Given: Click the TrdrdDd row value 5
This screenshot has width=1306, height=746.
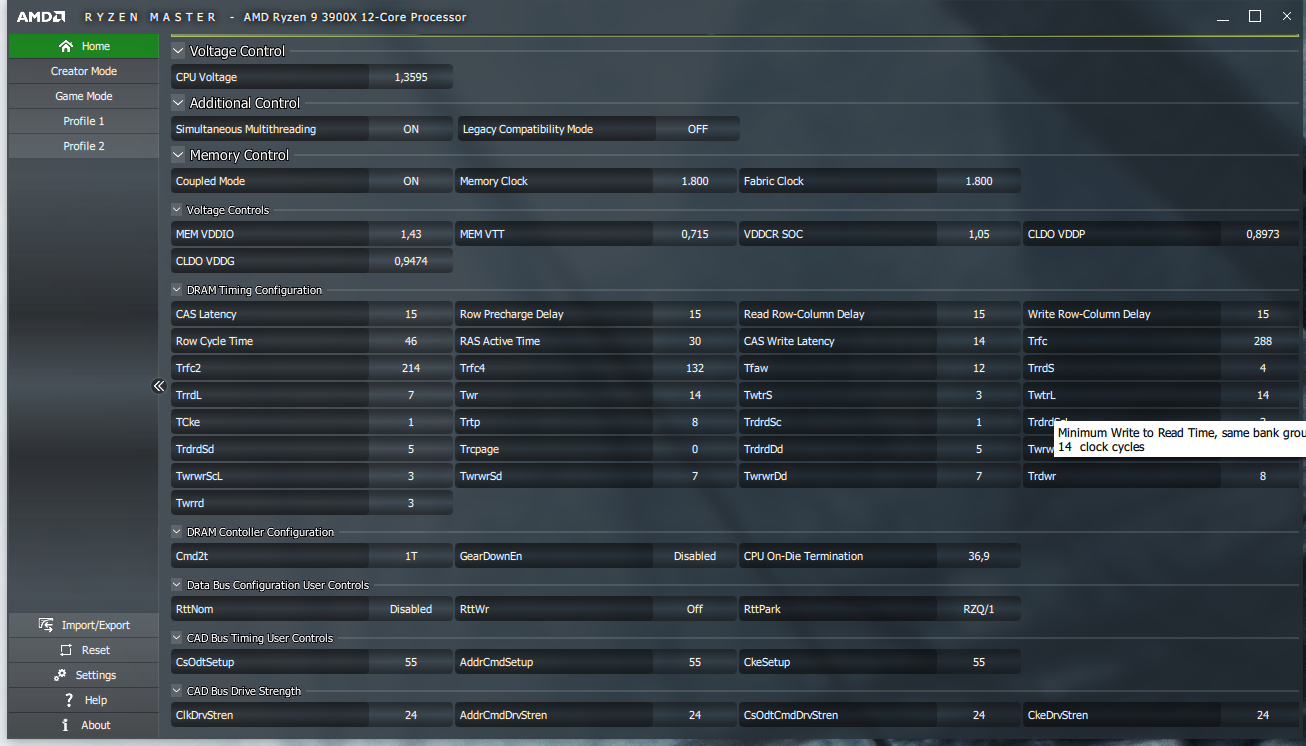Looking at the screenshot, I should [979, 449].
